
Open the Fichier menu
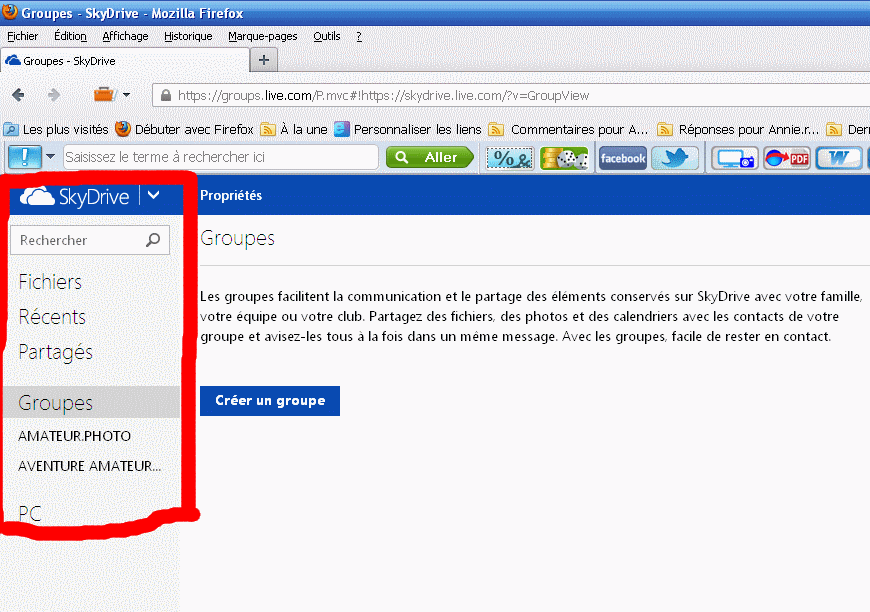tap(23, 36)
